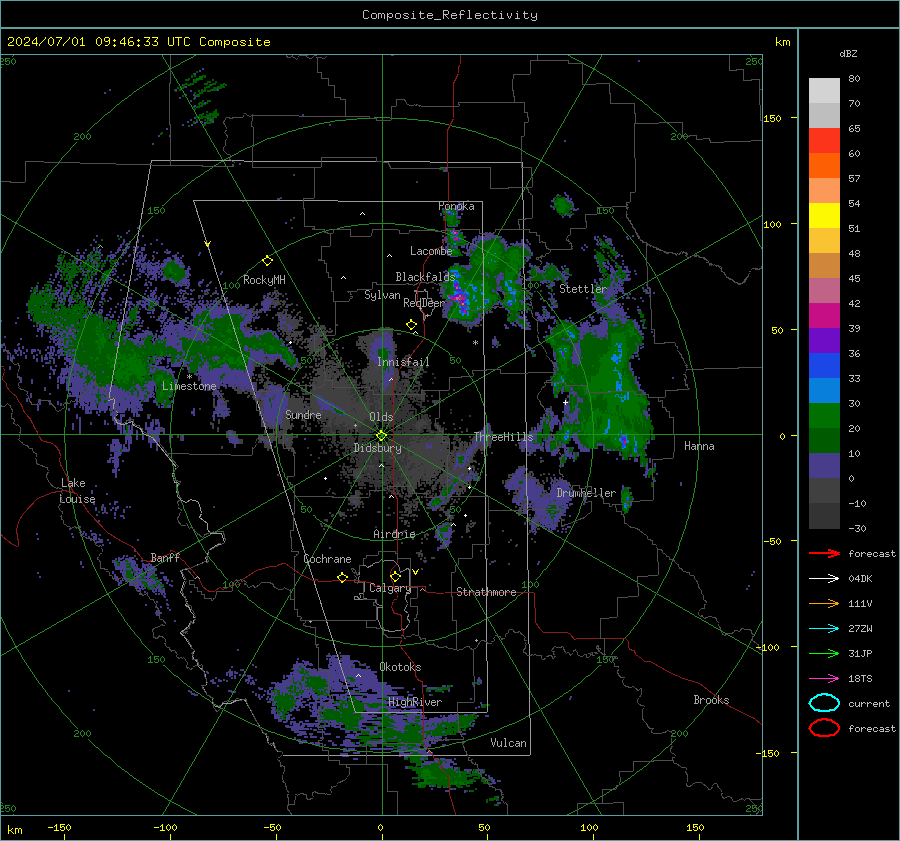Screen dimensions: 900x841
Task: Click the red forecast arrow in the legend
Action: [x=824, y=553]
